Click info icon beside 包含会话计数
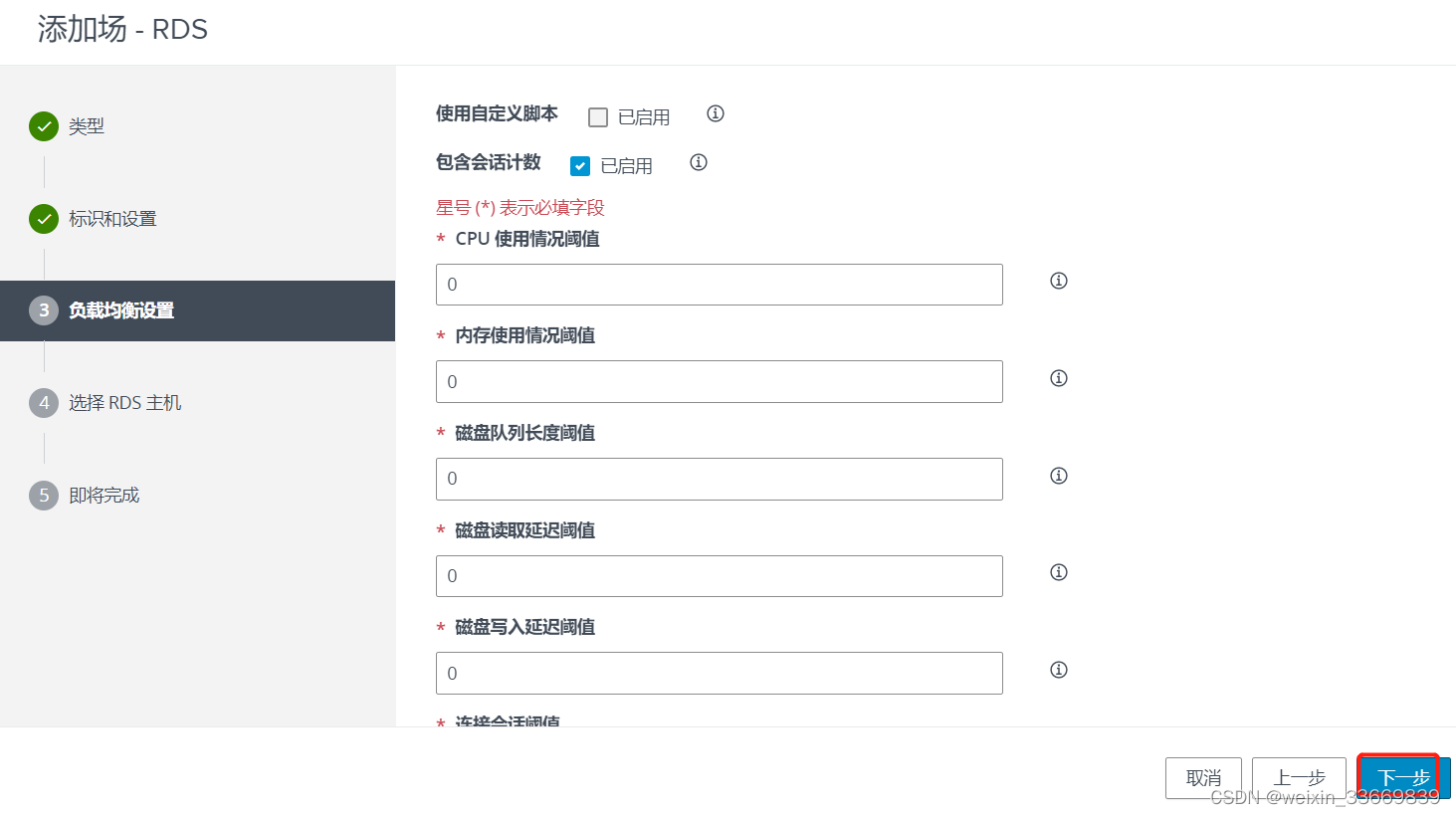The width and height of the screenshot is (1456, 816). (x=699, y=162)
